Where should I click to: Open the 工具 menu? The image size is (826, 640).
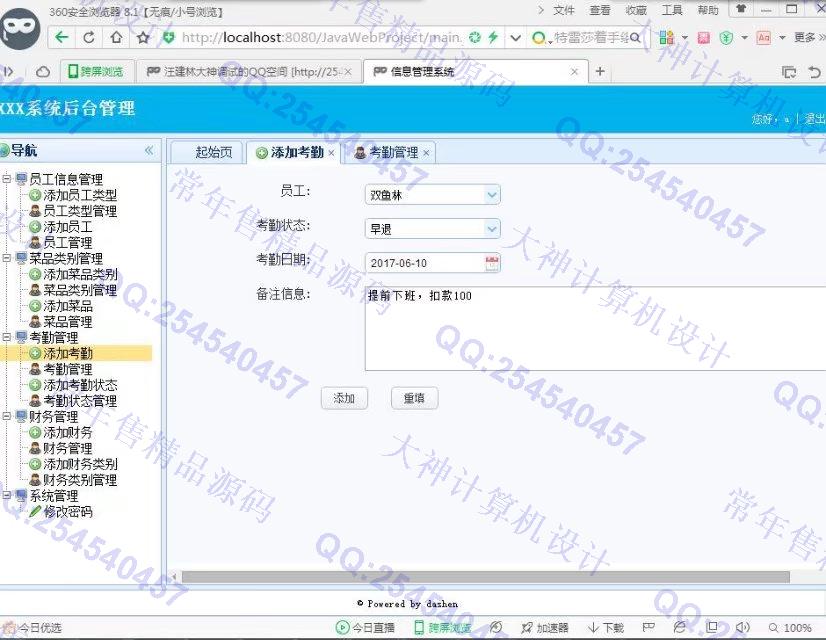point(672,10)
